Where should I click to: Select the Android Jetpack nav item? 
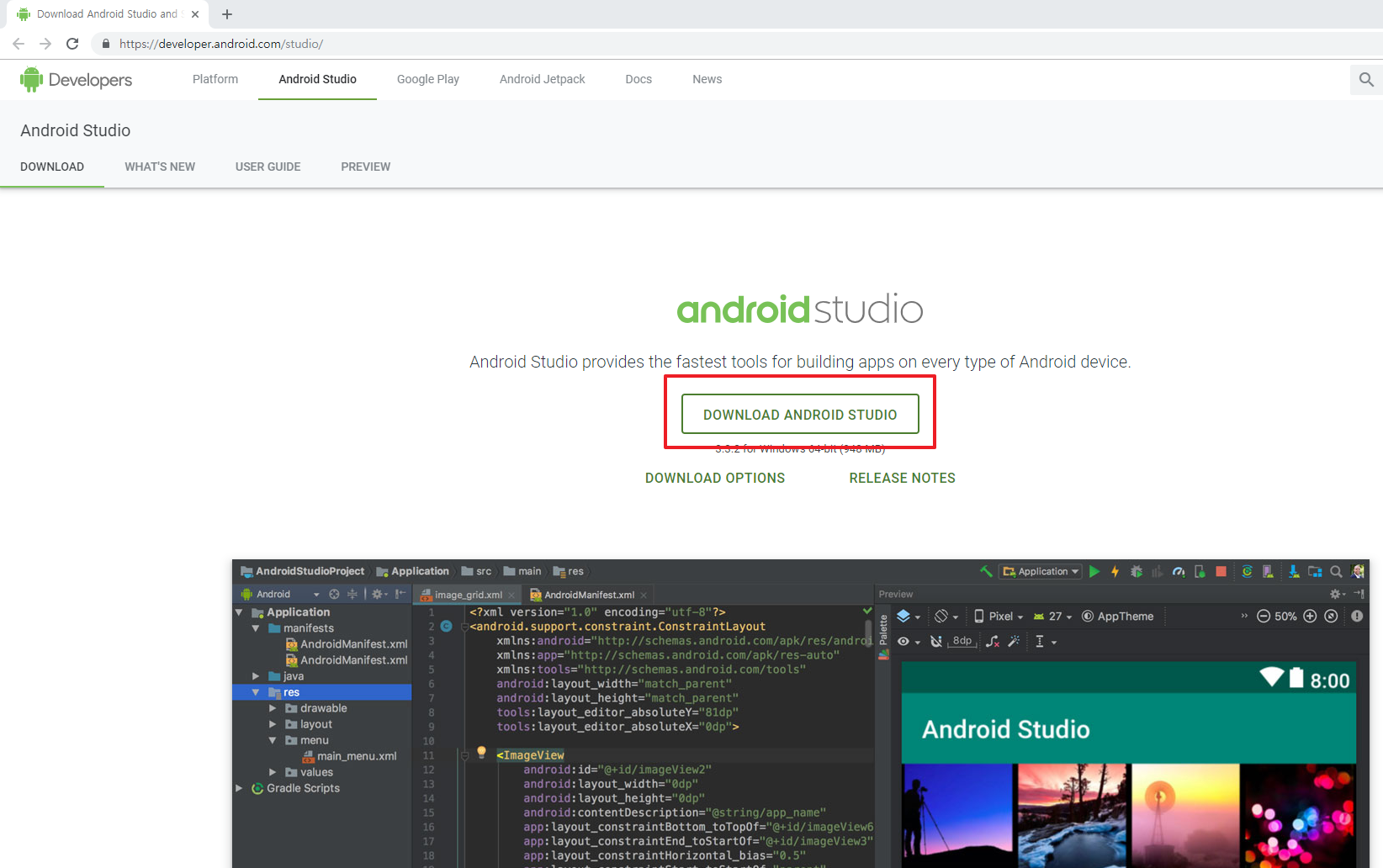(543, 79)
